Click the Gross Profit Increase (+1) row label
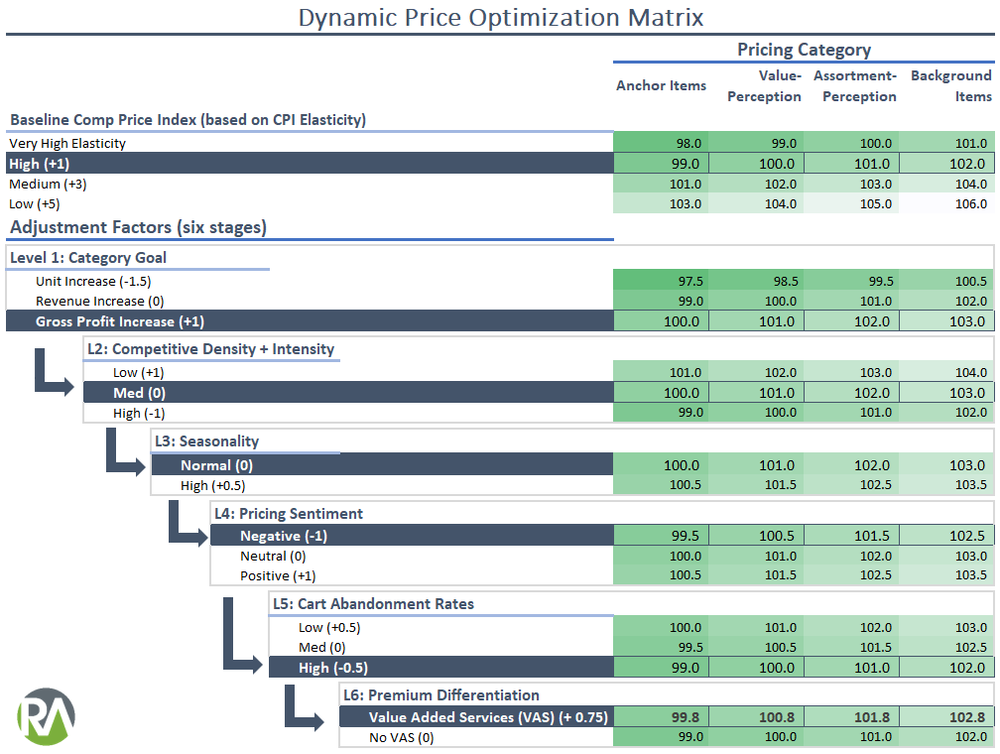 120,322
